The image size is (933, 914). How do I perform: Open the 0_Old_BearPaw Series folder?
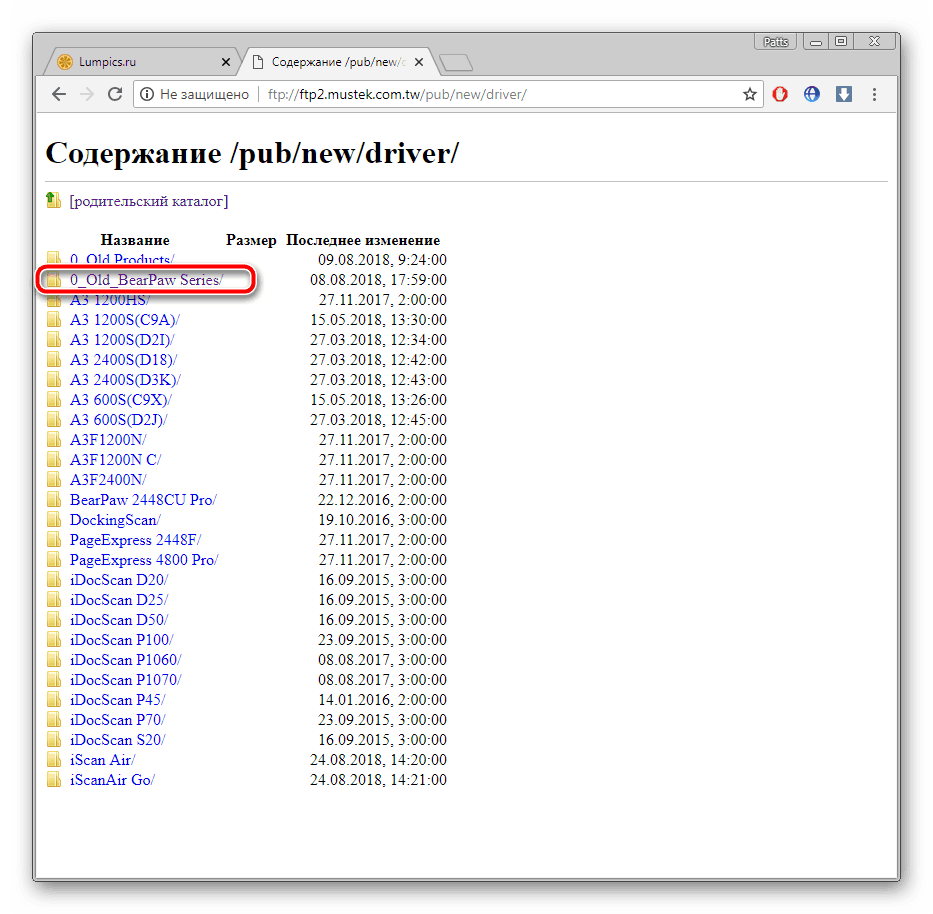pos(146,280)
